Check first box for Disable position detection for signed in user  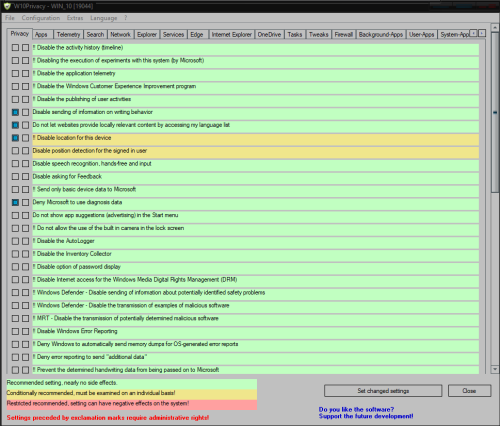coord(15,151)
